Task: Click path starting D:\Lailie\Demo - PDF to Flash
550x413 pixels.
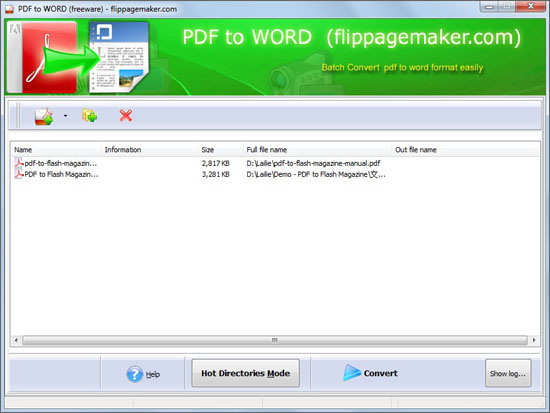Action: 316,174
